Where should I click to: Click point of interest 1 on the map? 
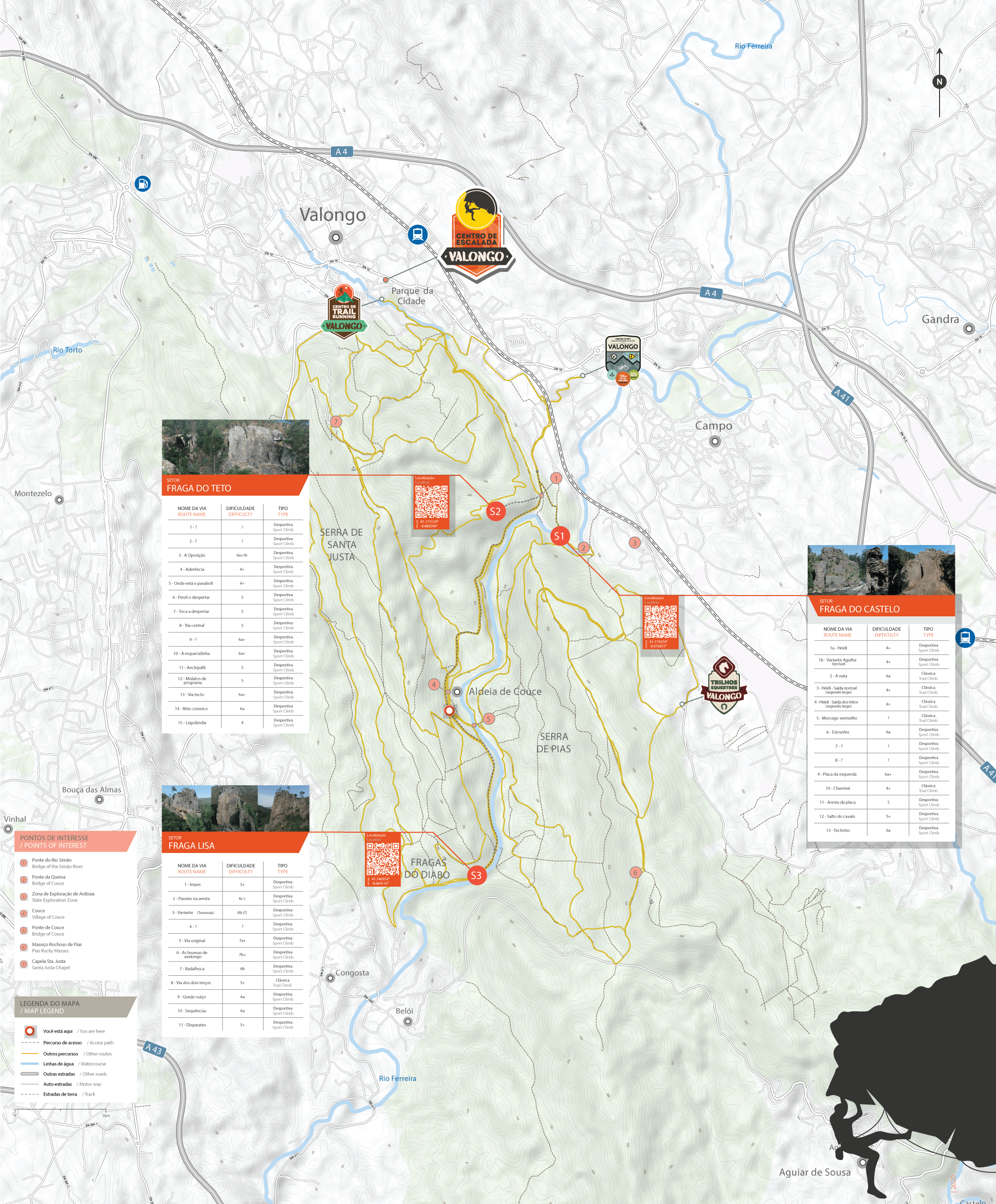[555, 478]
